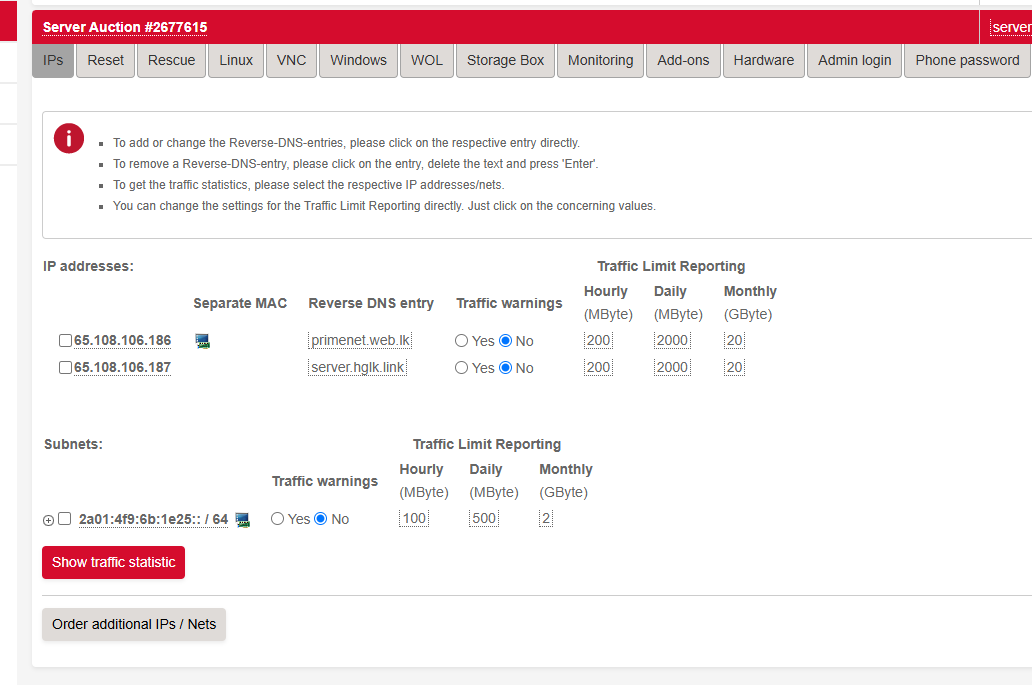Select the IPv6 subnet checkbox
The image size is (1032, 685).
click(65, 519)
